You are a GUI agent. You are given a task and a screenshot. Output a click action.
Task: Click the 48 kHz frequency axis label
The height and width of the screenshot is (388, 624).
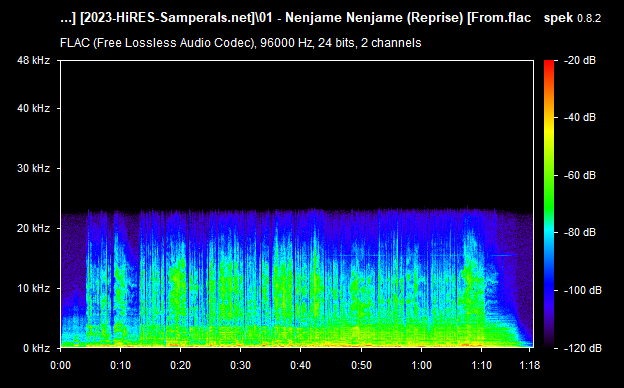coord(33,60)
